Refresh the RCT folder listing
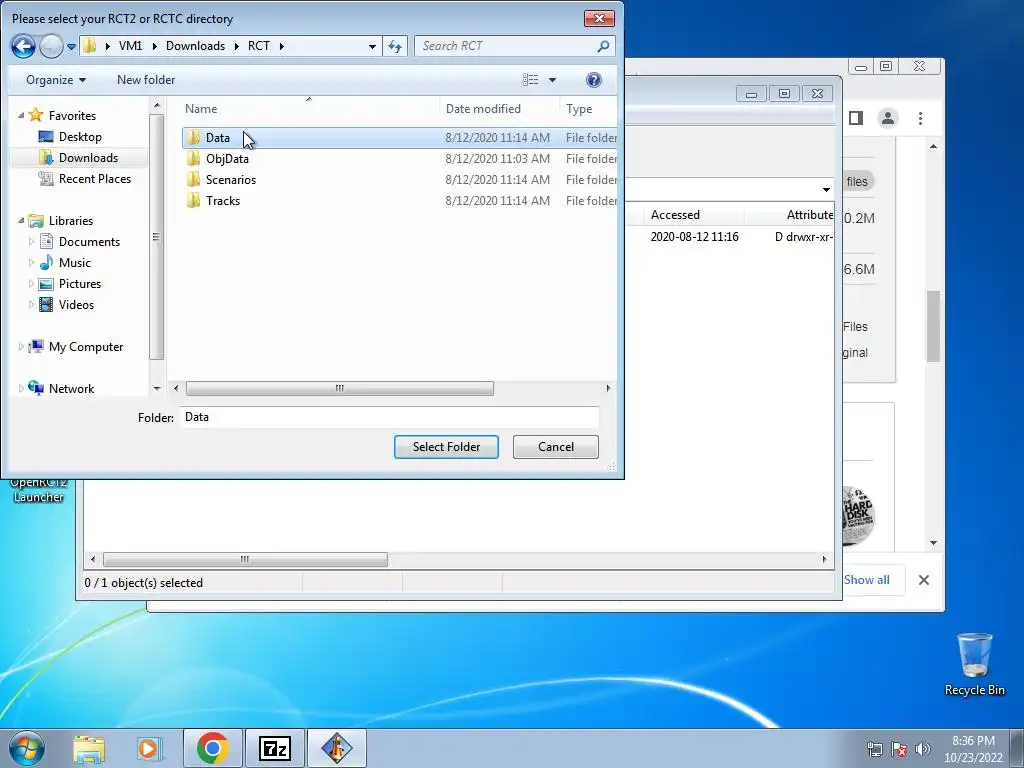1024x768 pixels. click(x=395, y=46)
